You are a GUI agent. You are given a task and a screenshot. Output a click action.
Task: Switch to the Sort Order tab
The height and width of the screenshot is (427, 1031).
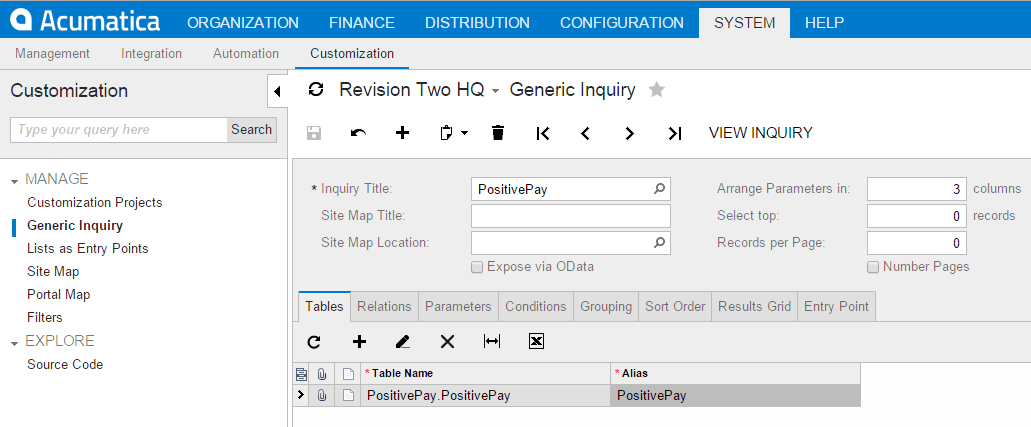[x=675, y=307]
